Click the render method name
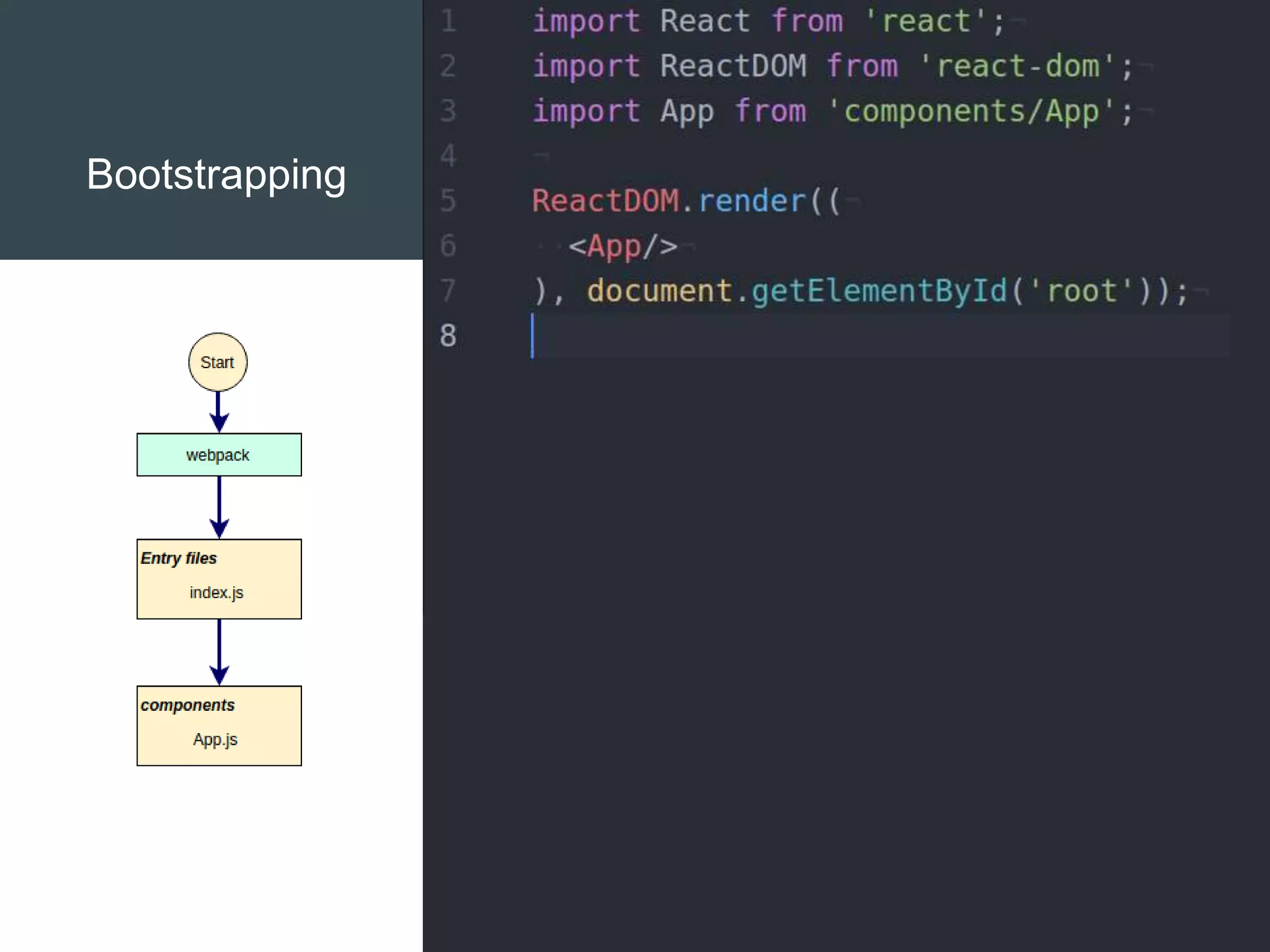 [x=752, y=201]
